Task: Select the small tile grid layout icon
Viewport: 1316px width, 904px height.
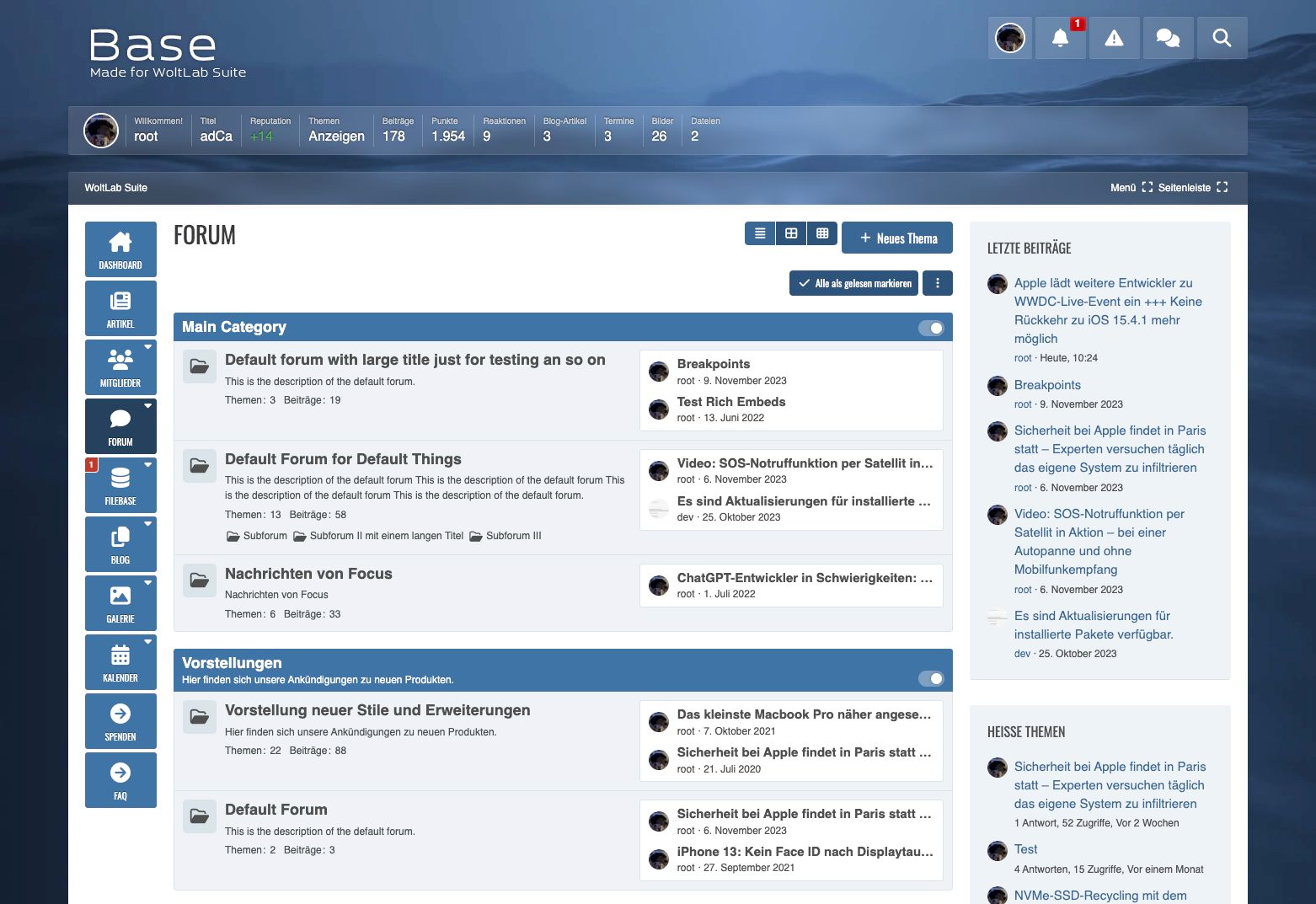Action: click(822, 233)
